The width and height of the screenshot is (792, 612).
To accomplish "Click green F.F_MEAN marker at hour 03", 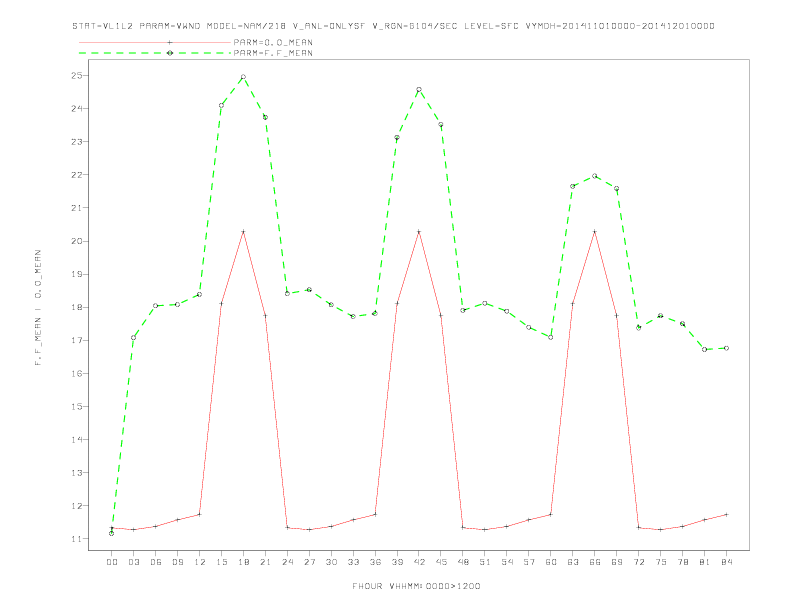I will (133, 338).
